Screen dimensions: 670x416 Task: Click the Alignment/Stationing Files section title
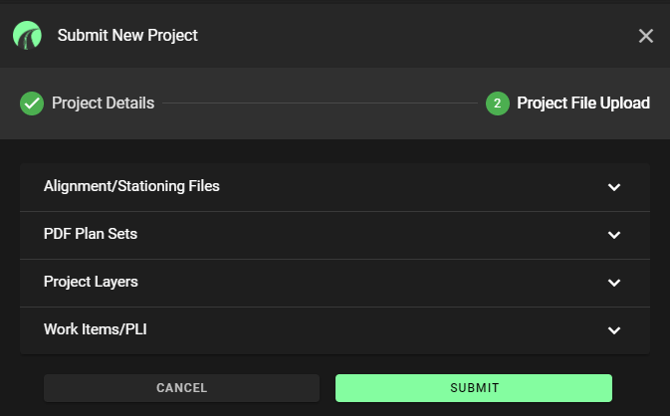132,186
